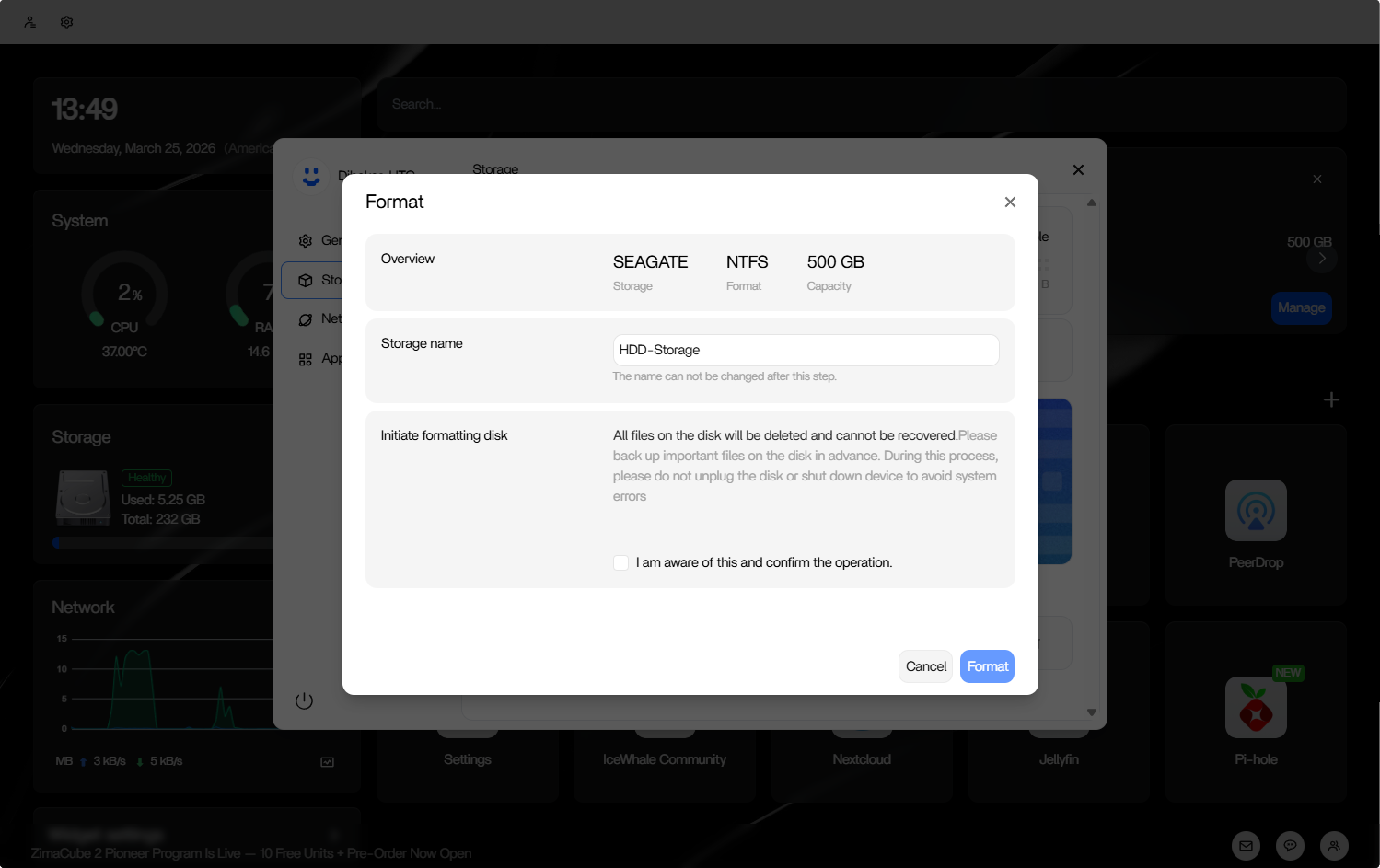
Task: Select the Network icon in settings sidebar
Action: pyautogui.click(x=306, y=319)
